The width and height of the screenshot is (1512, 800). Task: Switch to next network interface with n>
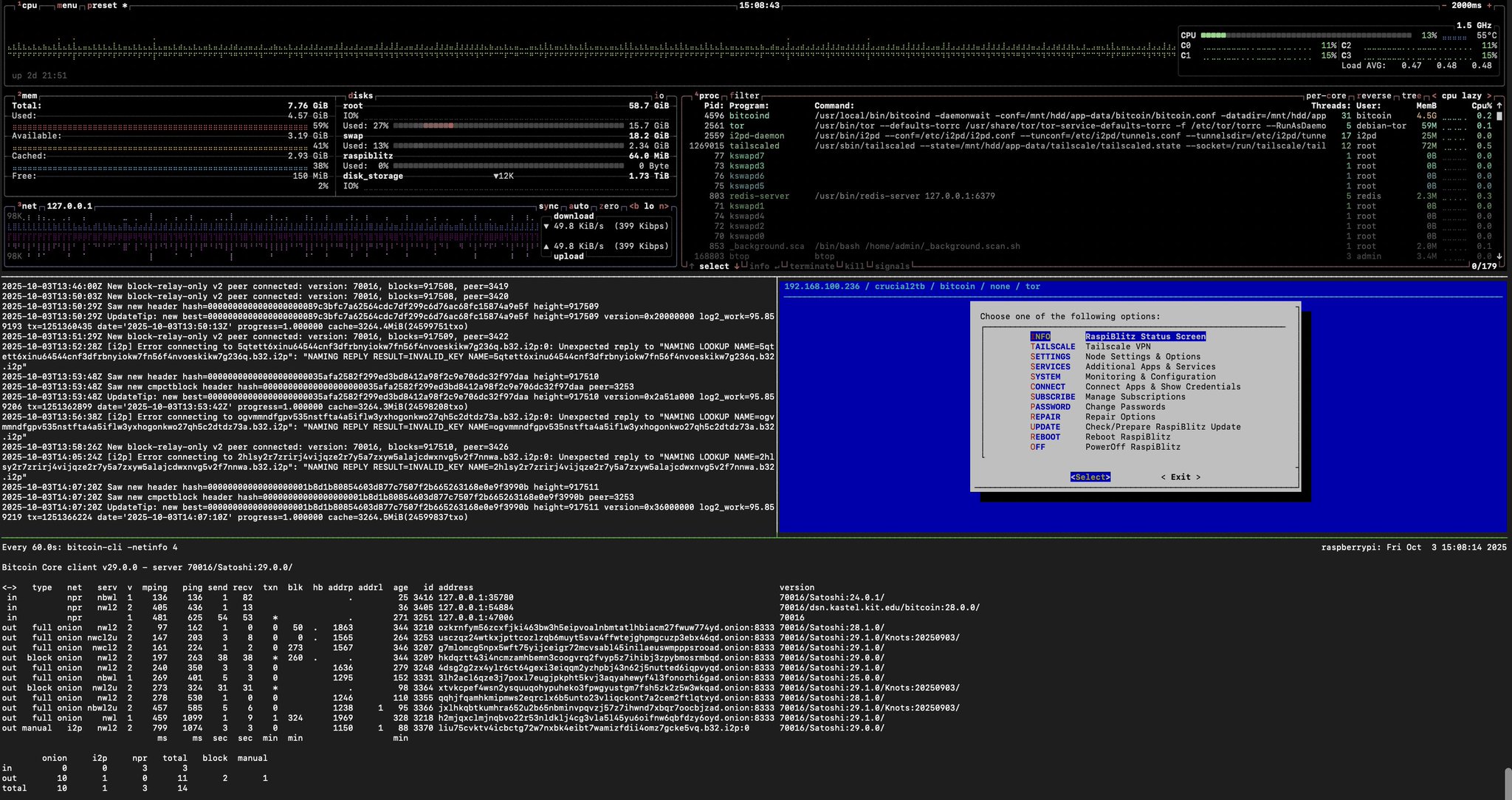663,206
